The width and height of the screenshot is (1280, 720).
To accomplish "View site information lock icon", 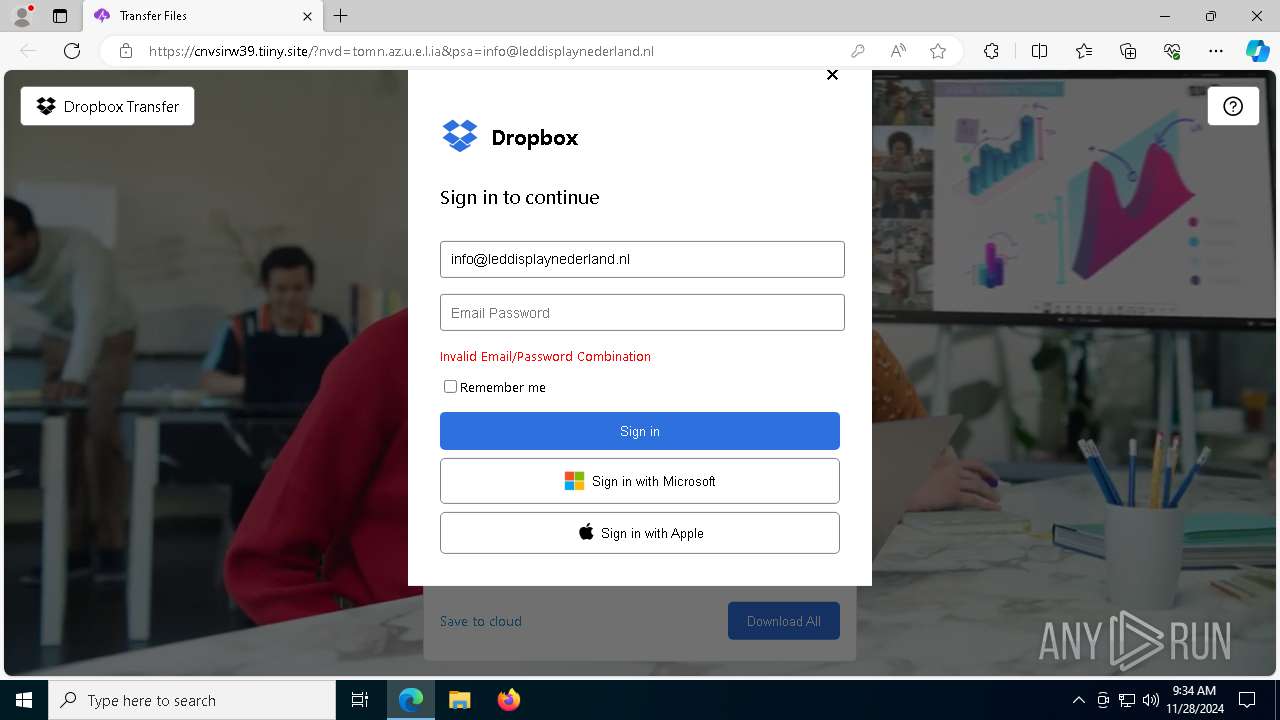I will coord(126,51).
